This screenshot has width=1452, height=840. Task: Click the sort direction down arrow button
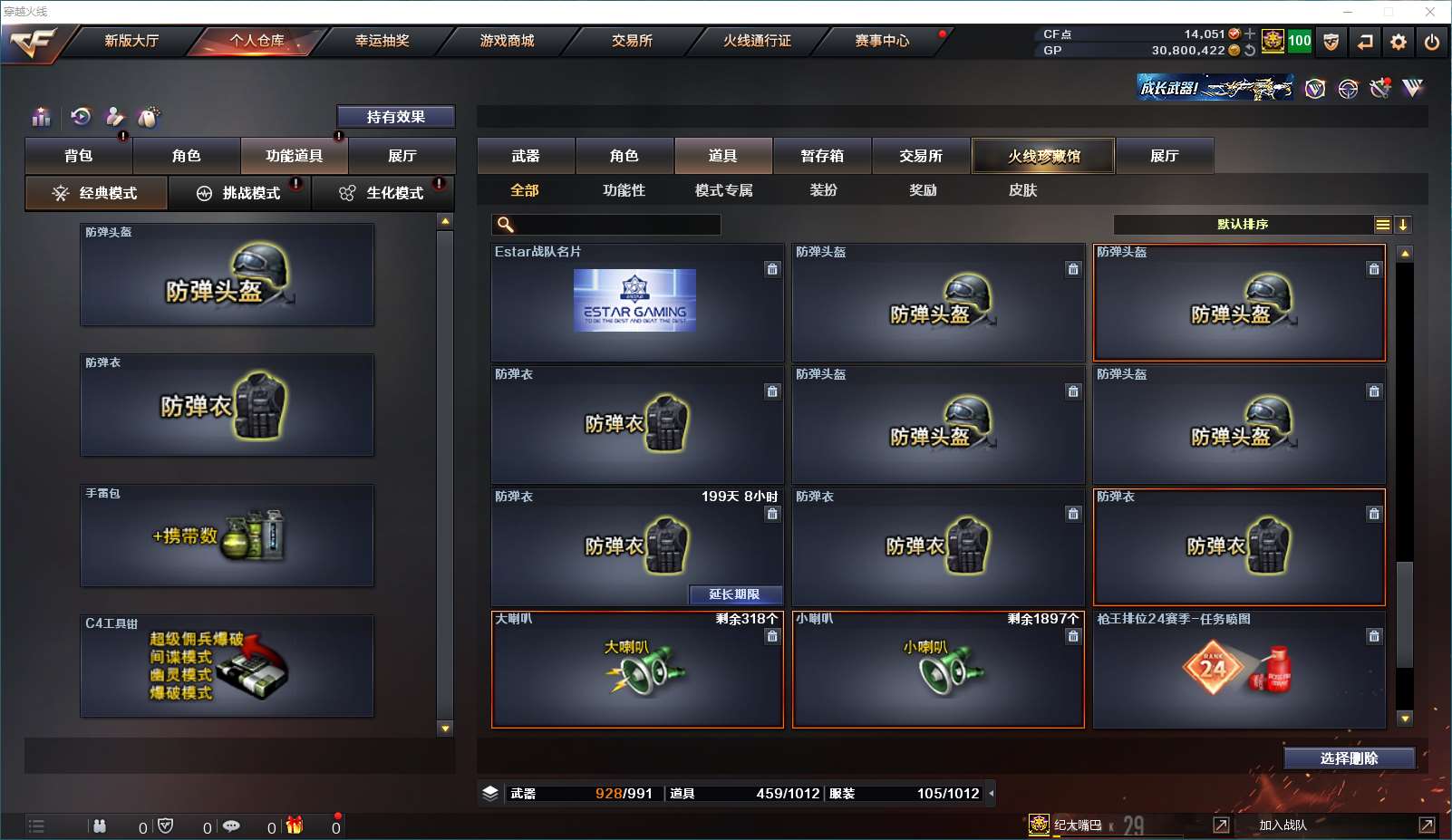[x=1403, y=225]
